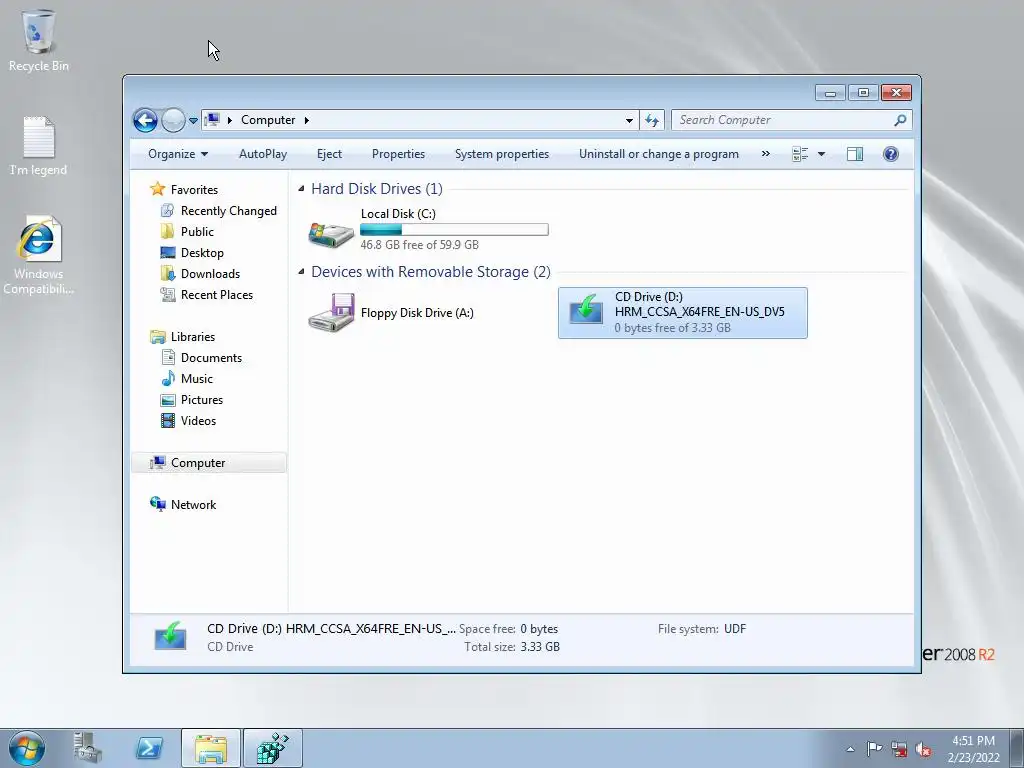Select the I'm legend text file
This screenshot has width=1024, height=768.
[x=39, y=146]
